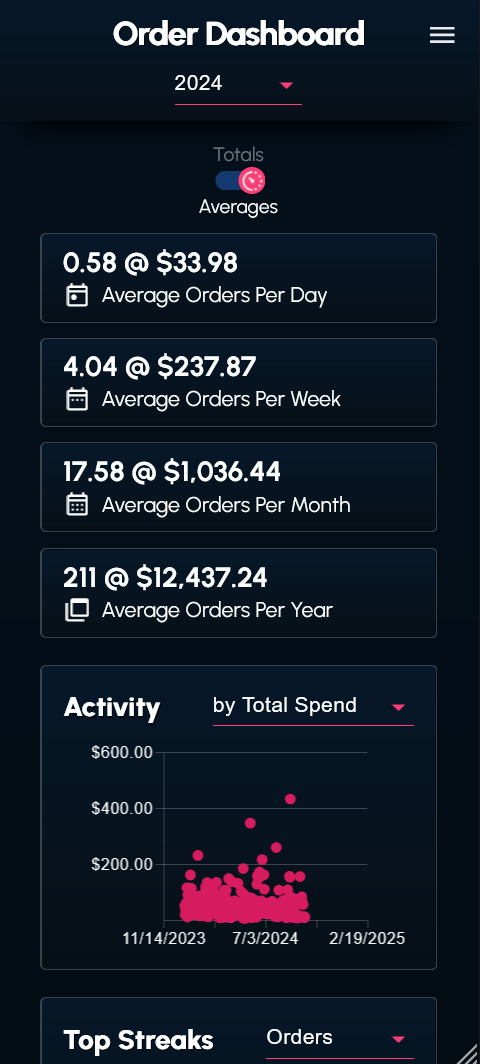Click the scatter point near $350 in the chart
This screenshot has height=1064, width=480.
pos(250,823)
